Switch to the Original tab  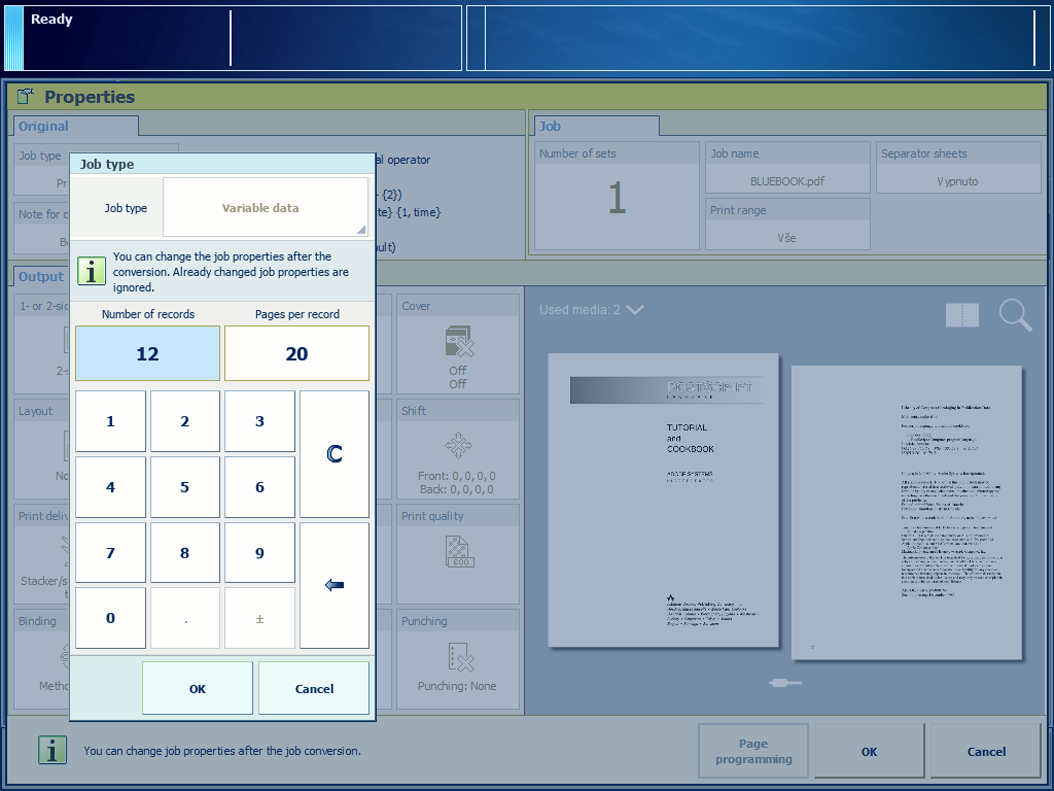pyautogui.click(x=44, y=126)
